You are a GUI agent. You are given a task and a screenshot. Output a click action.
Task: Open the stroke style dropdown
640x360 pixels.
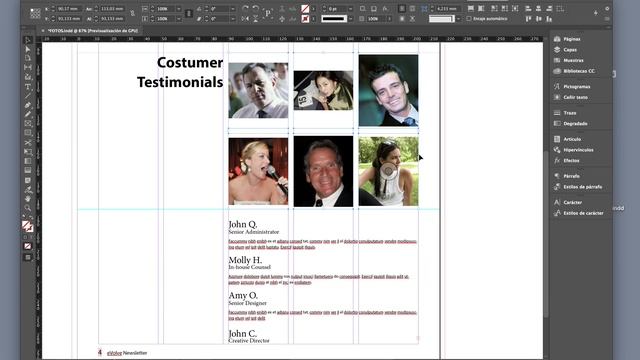coord(350,19)
